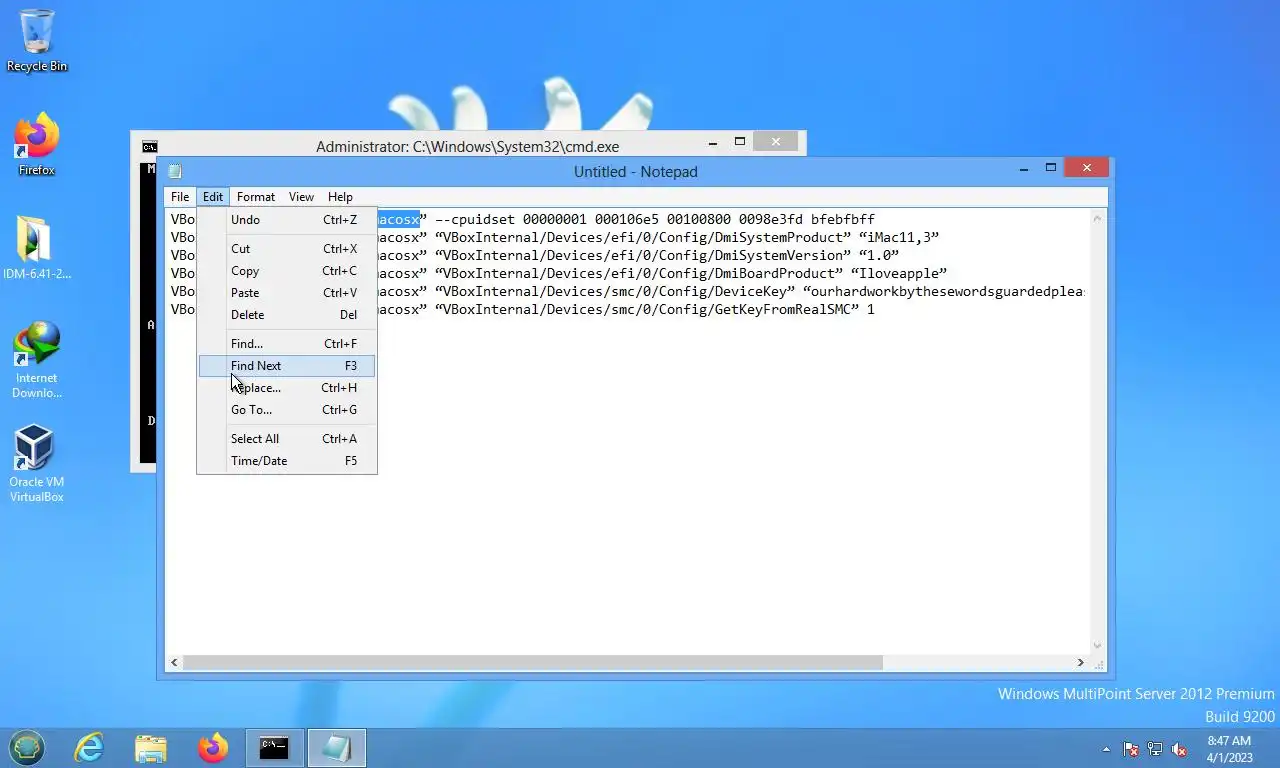Maximize the cmd.exe window
This screenshot has height=768, width=1280.
click(740, 143)
